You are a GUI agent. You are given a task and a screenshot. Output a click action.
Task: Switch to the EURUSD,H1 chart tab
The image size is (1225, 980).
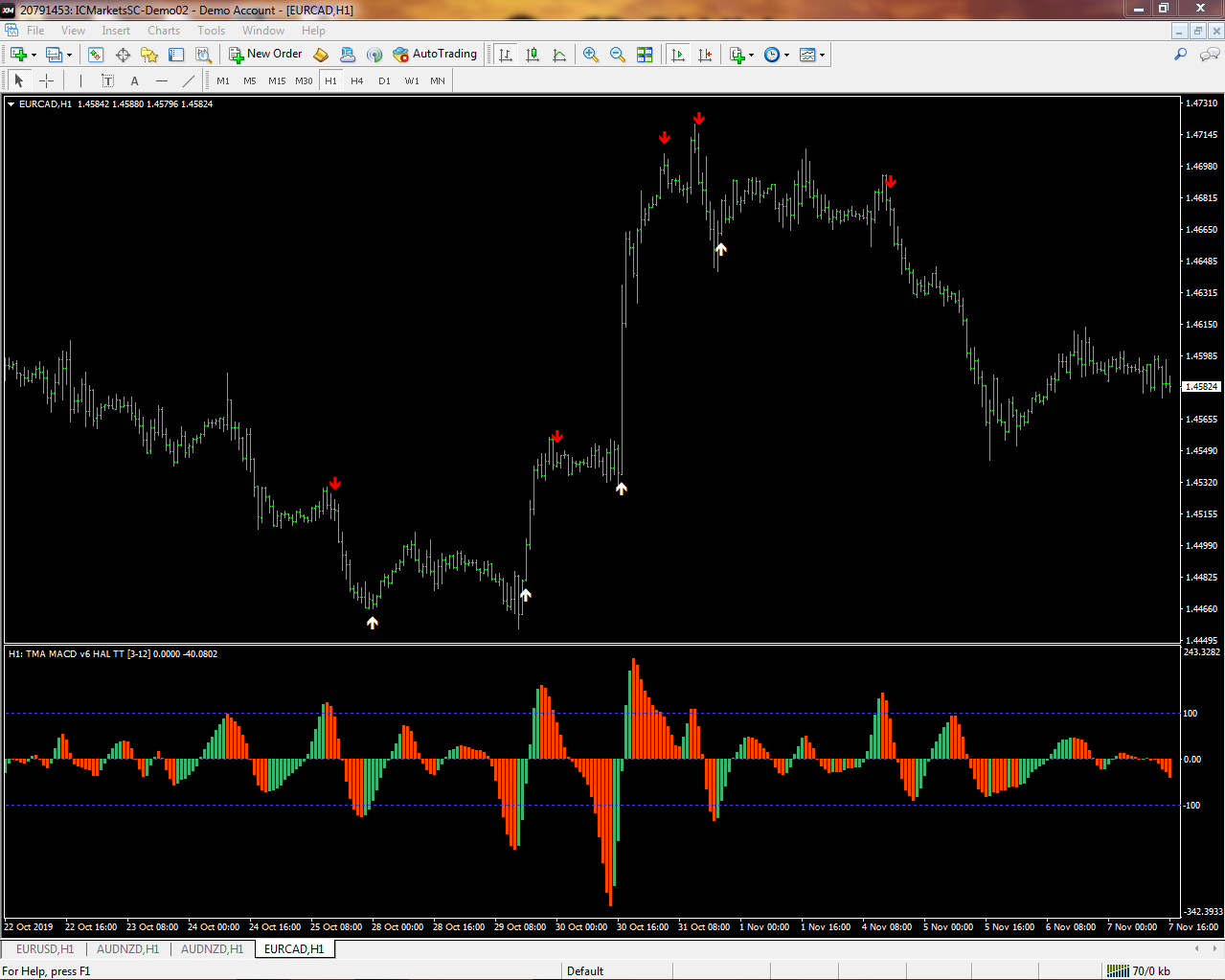[x=45, y=949]
